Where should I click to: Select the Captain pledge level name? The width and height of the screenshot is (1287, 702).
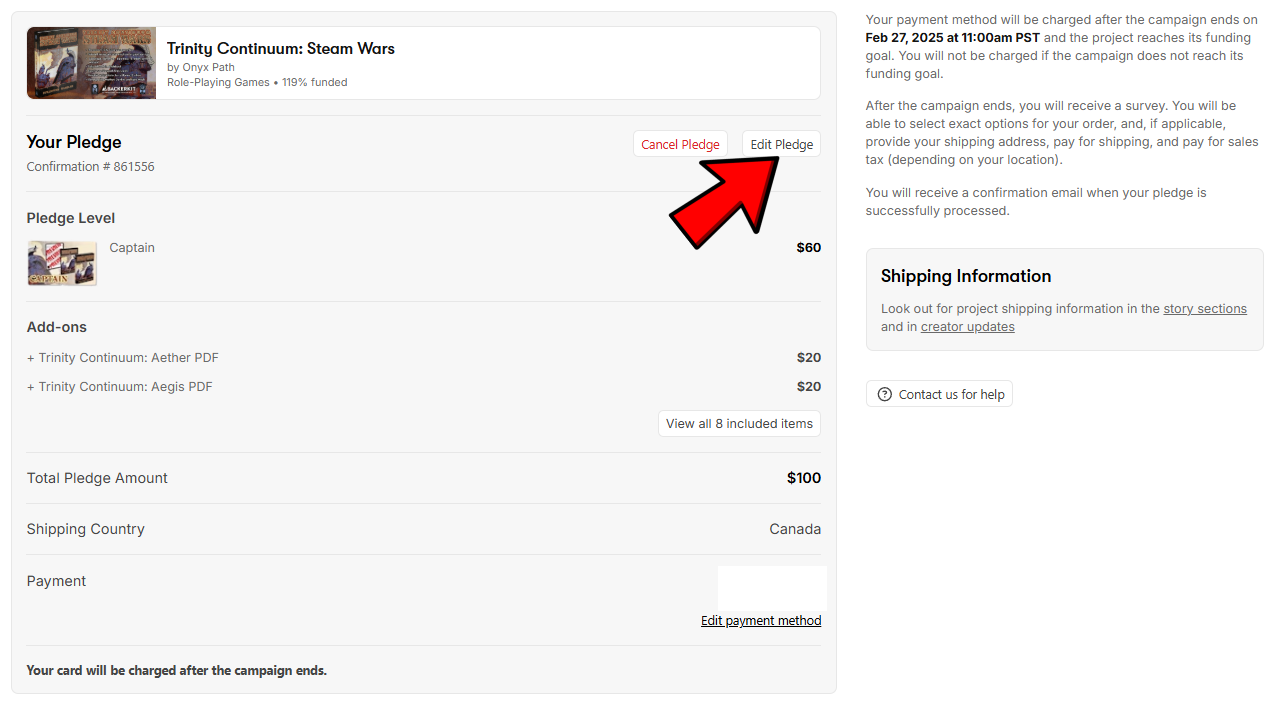132,248
